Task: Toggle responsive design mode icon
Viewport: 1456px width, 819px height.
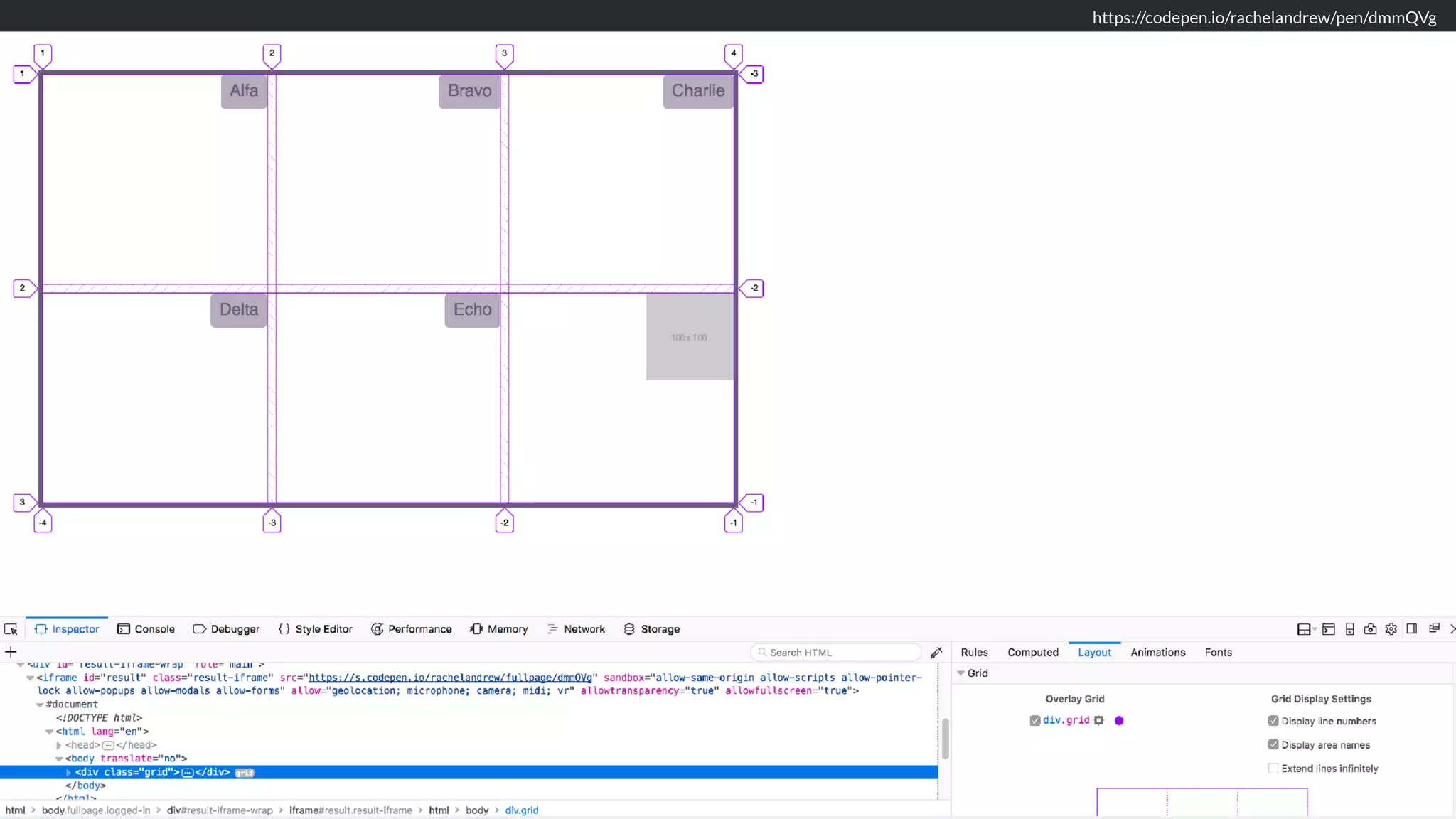Action: click(1349, 629)
